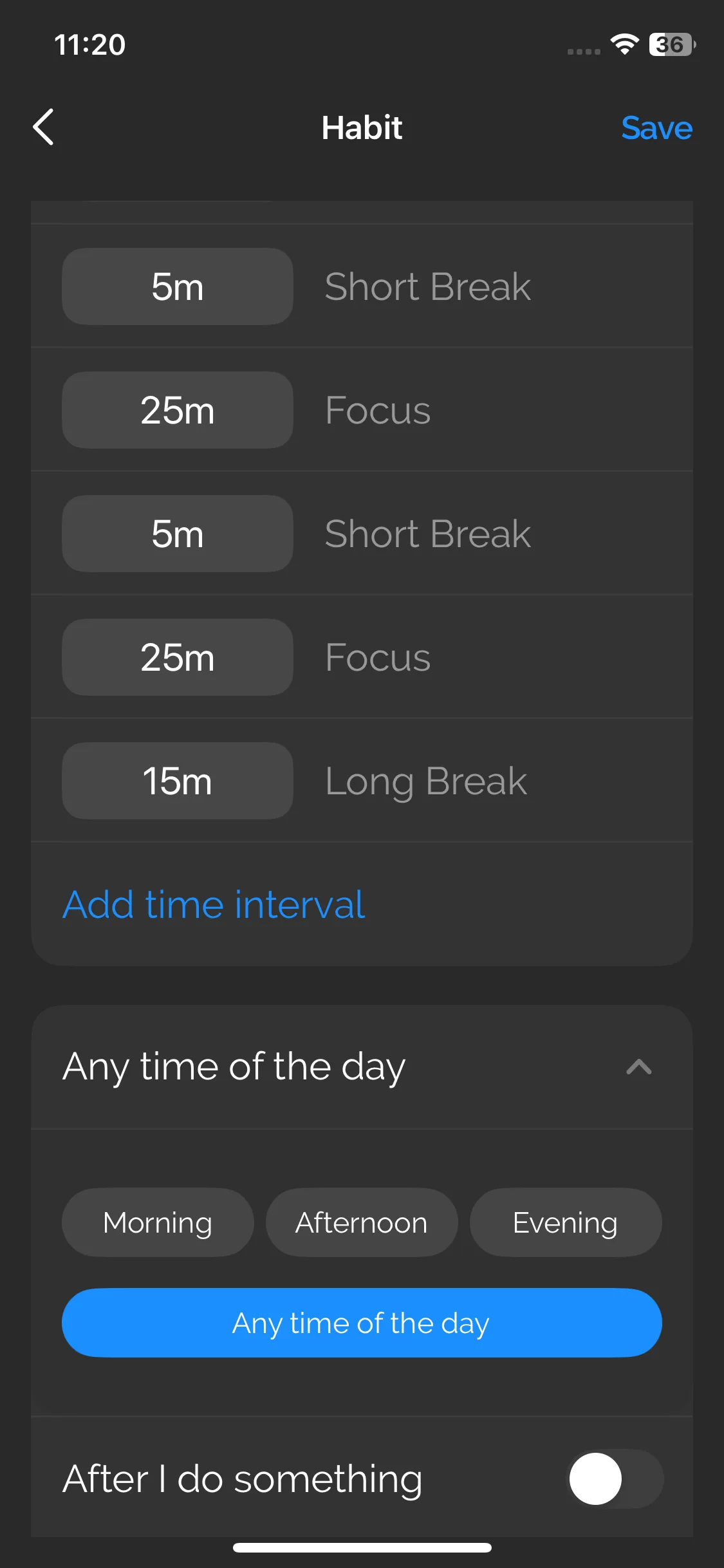
Task: Edit the lower 25m Focus duration
Action: click(178, 657)
